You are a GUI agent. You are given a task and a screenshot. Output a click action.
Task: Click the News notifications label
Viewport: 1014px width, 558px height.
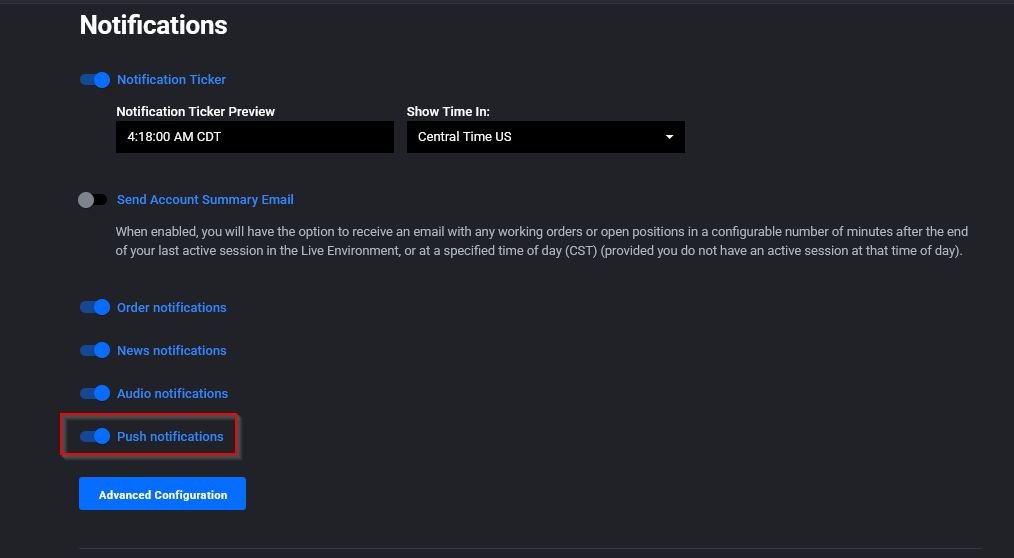click(171, 350)
